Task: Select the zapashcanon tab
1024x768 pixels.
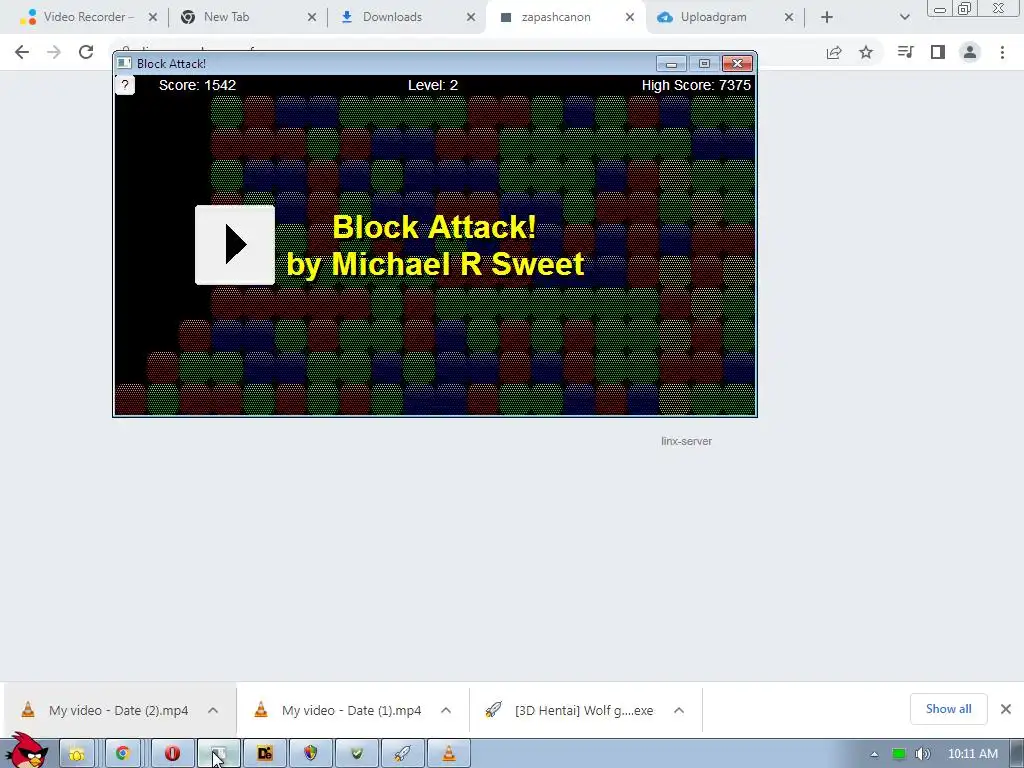Action: 555,17
